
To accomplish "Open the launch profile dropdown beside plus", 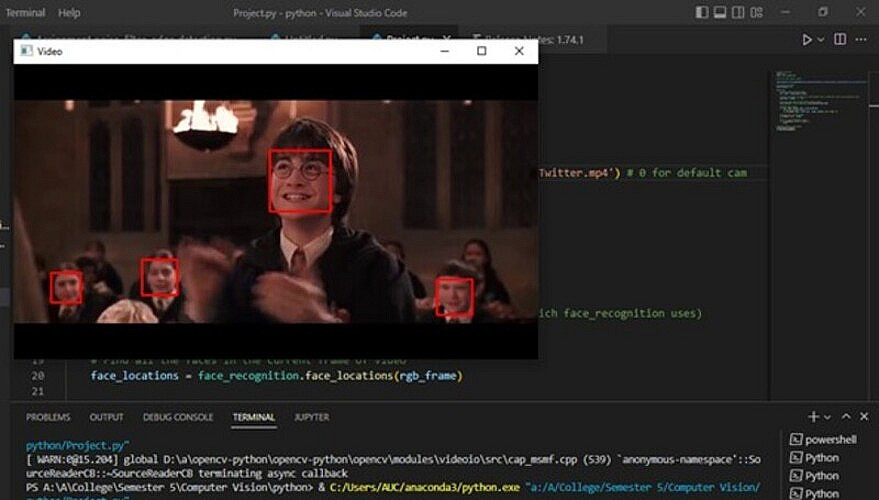I will [x=827, y=417].
